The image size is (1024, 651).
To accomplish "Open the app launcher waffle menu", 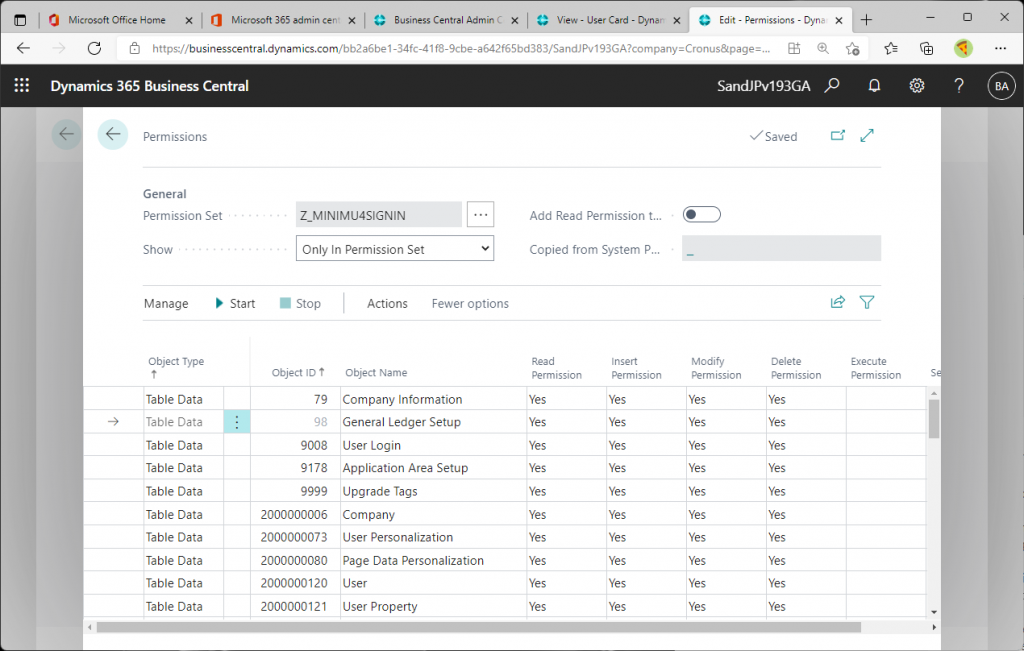I will [x=22, y=86].
